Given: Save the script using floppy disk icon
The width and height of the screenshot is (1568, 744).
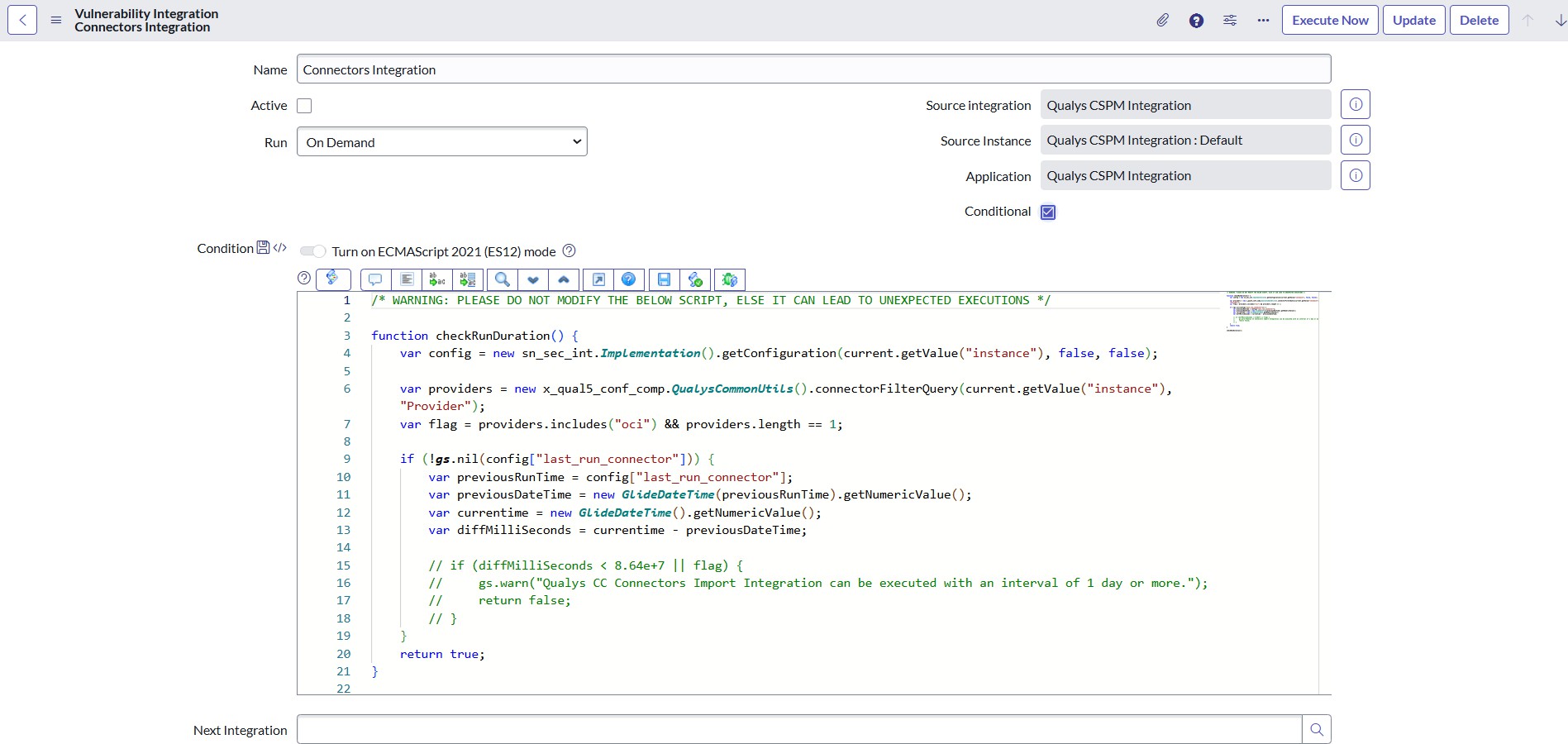Looking at the screenshot, I should point(664,279).
